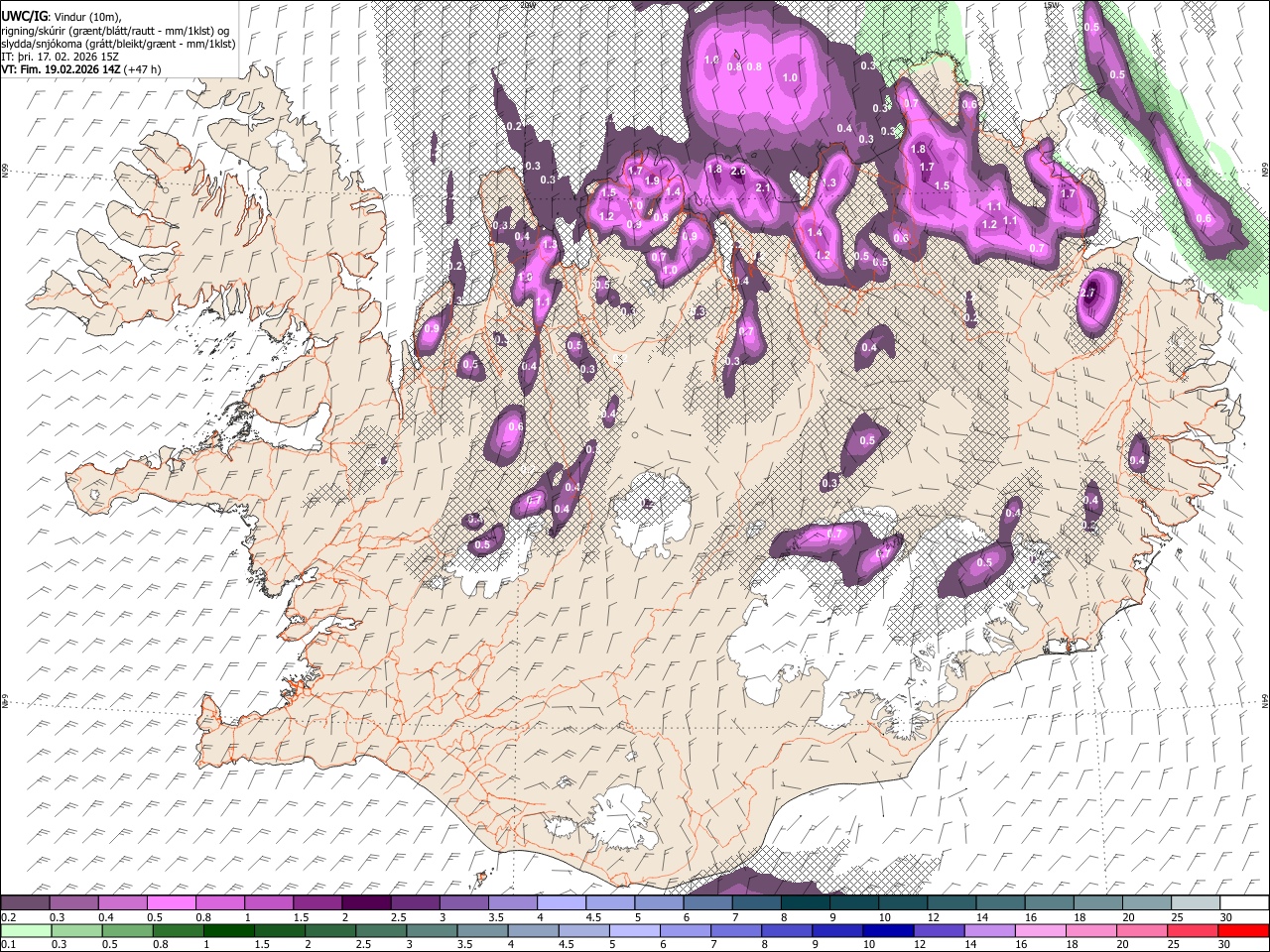Click the "2.7" value in the eastern purple cell
Image resolution: width=1270 pixels, height=952 pixels.
pos(1089,294)
